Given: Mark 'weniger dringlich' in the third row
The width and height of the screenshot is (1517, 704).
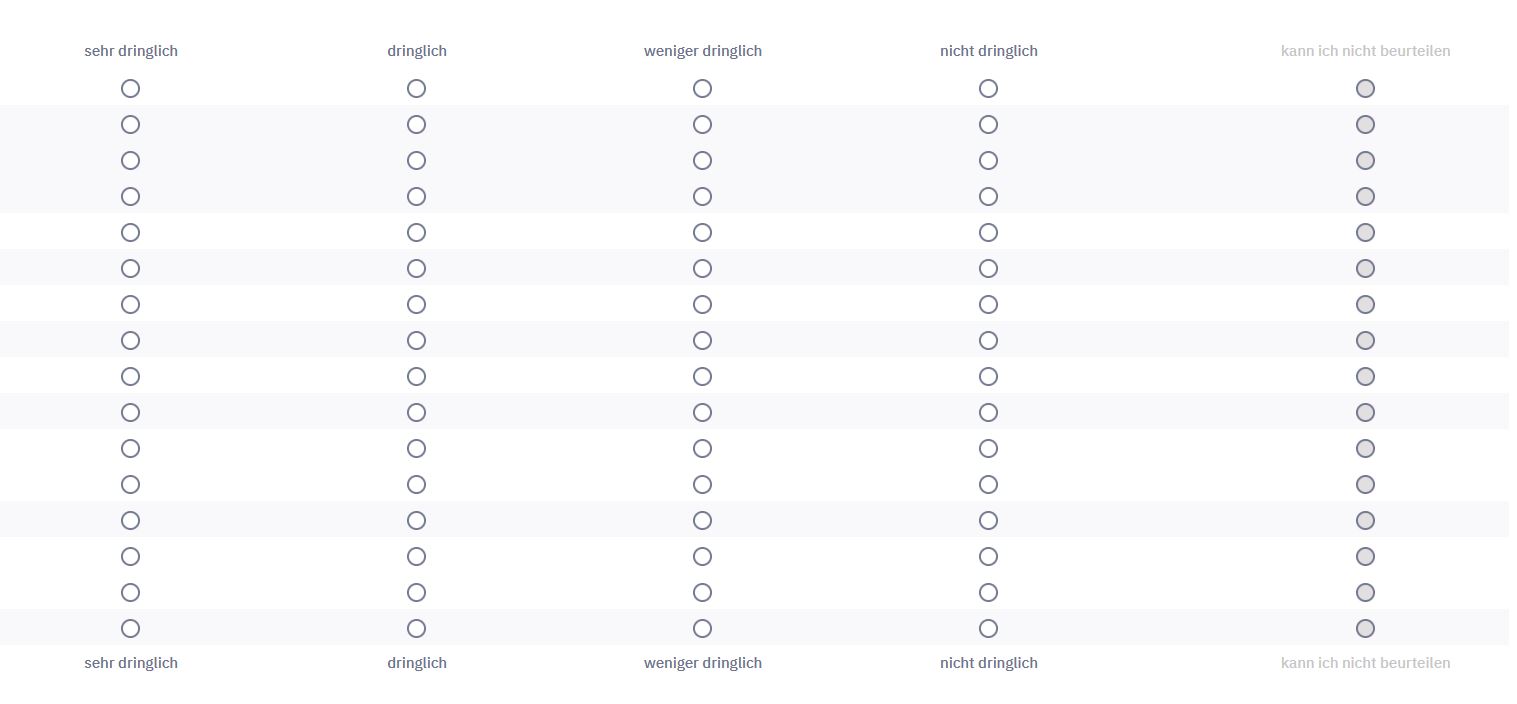Looking at the screenshot, I should coord(702,161).
